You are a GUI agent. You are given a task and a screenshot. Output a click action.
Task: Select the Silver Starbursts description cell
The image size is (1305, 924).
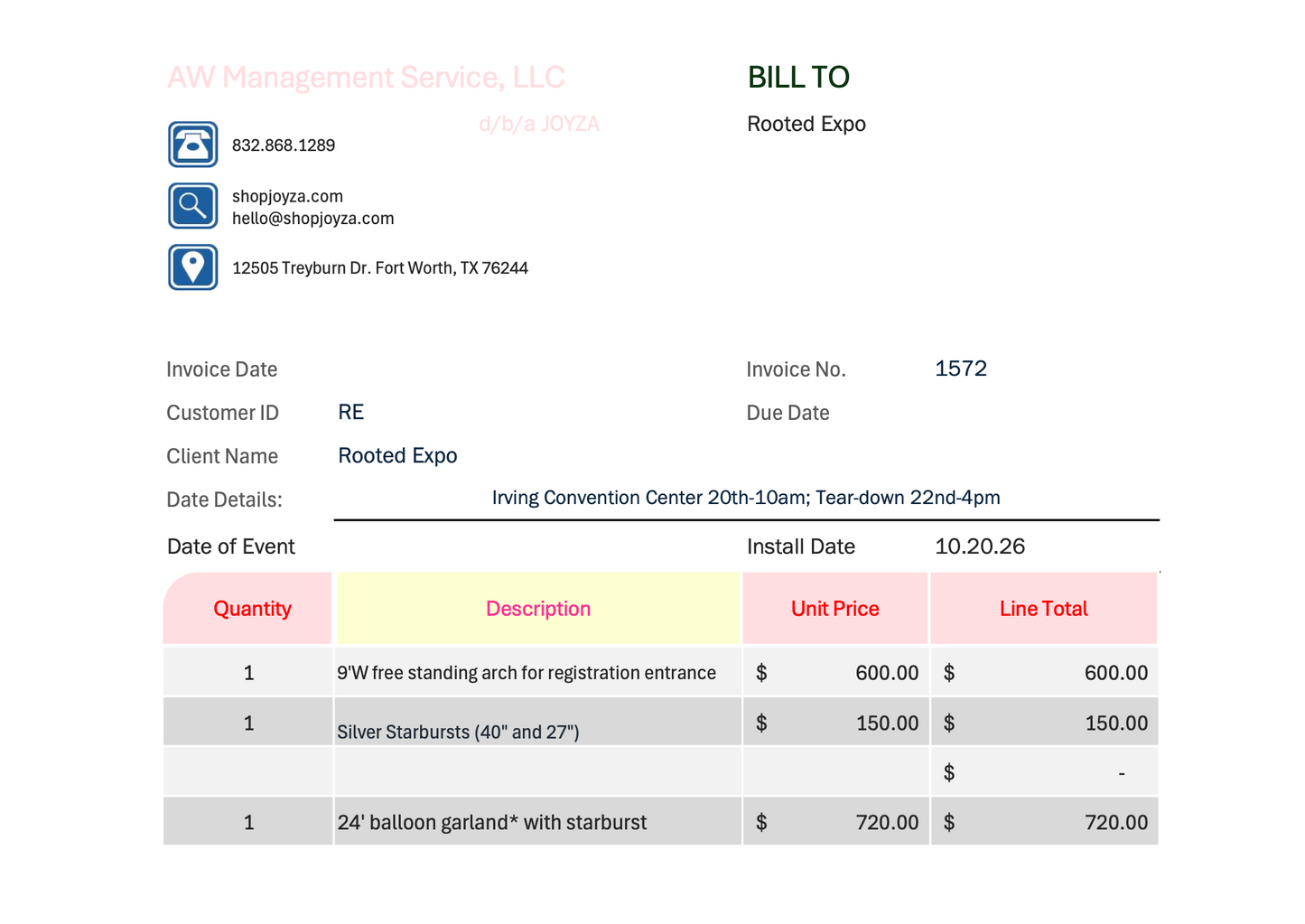click(538, 722)
